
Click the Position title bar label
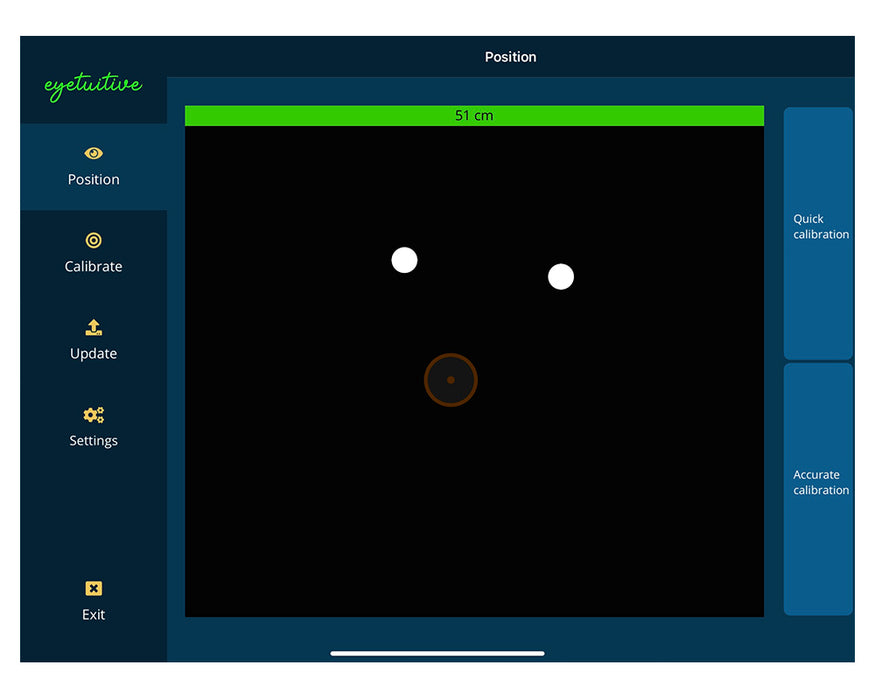click(511, 57)
